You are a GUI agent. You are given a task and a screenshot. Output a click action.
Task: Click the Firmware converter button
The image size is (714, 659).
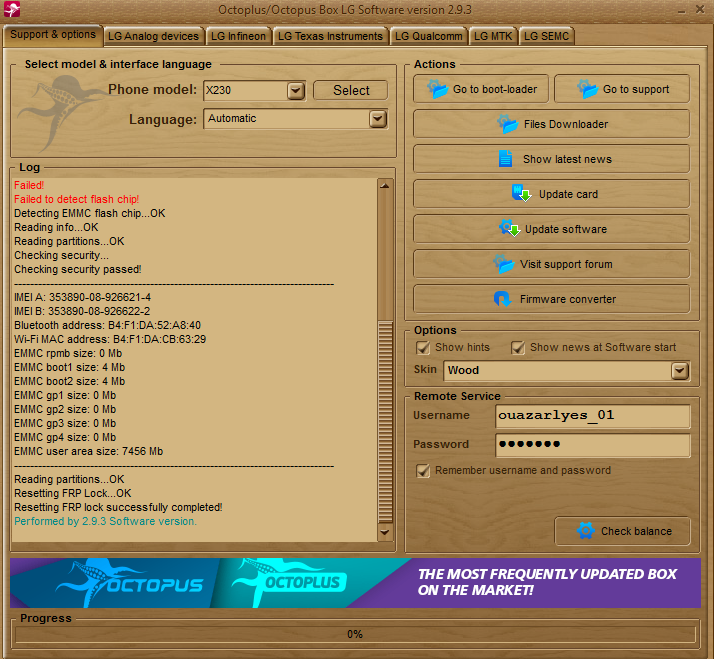pyautogui.click(x=551, y=299)
